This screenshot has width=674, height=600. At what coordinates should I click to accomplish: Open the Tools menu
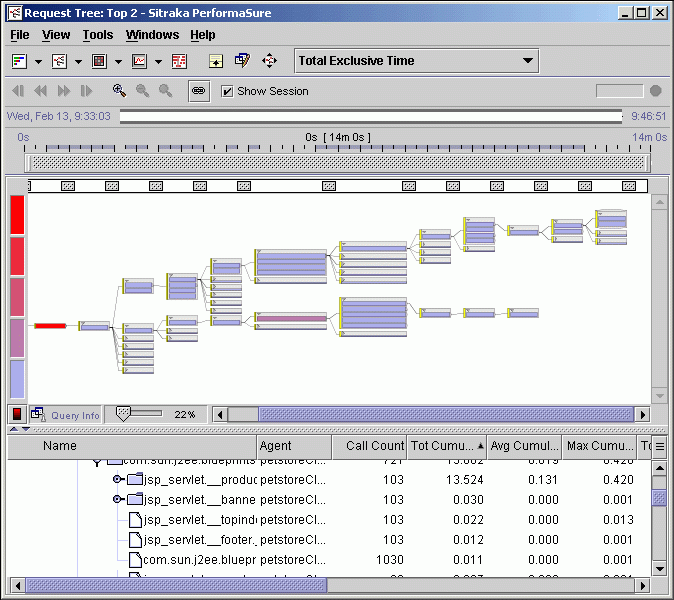[x=98, y=35]
